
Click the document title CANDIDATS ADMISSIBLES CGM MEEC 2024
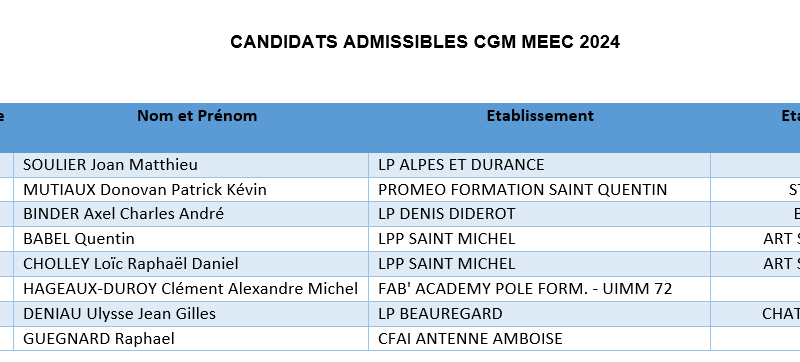click(425, 42)
